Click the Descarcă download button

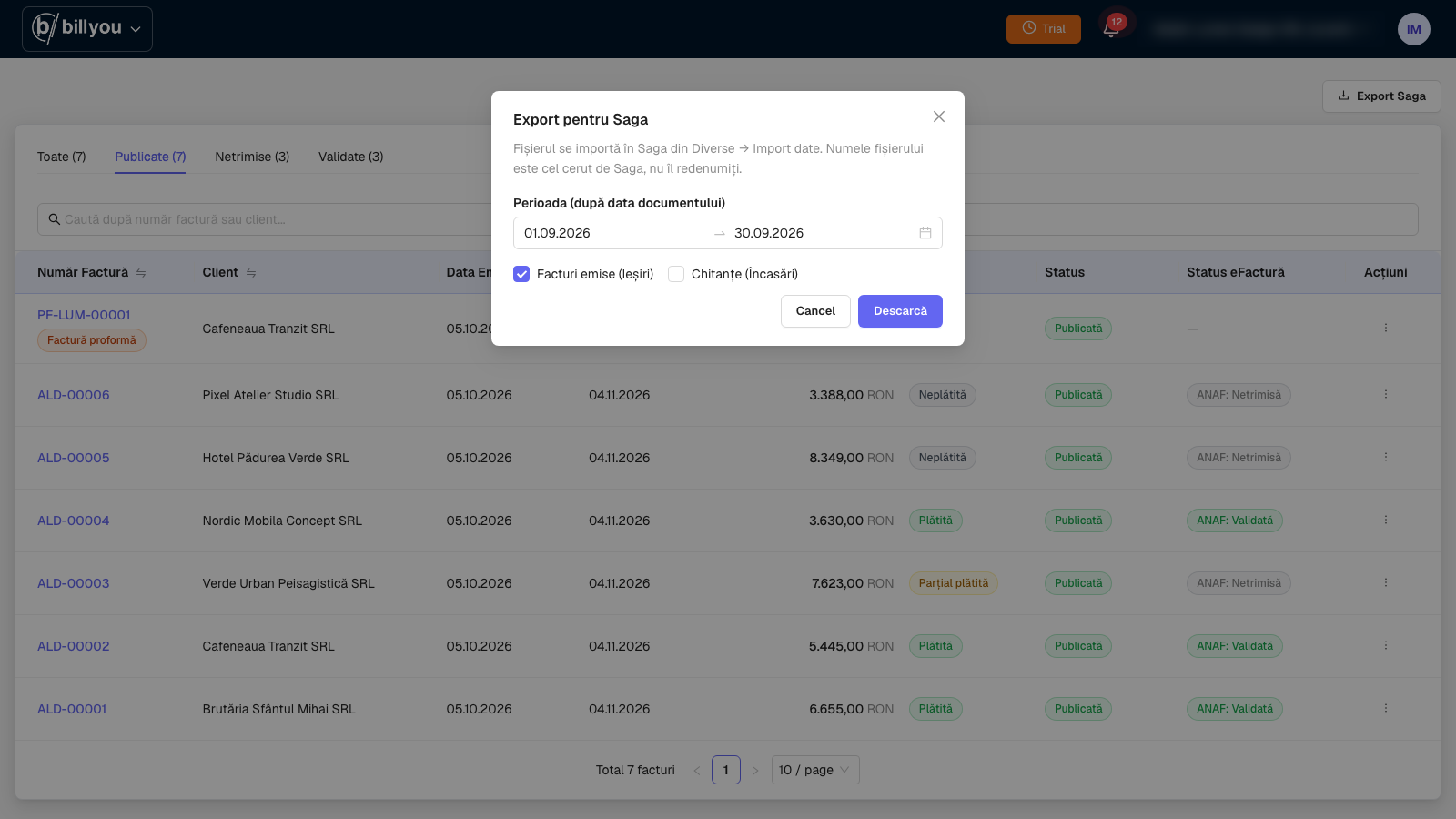[900, 311]
